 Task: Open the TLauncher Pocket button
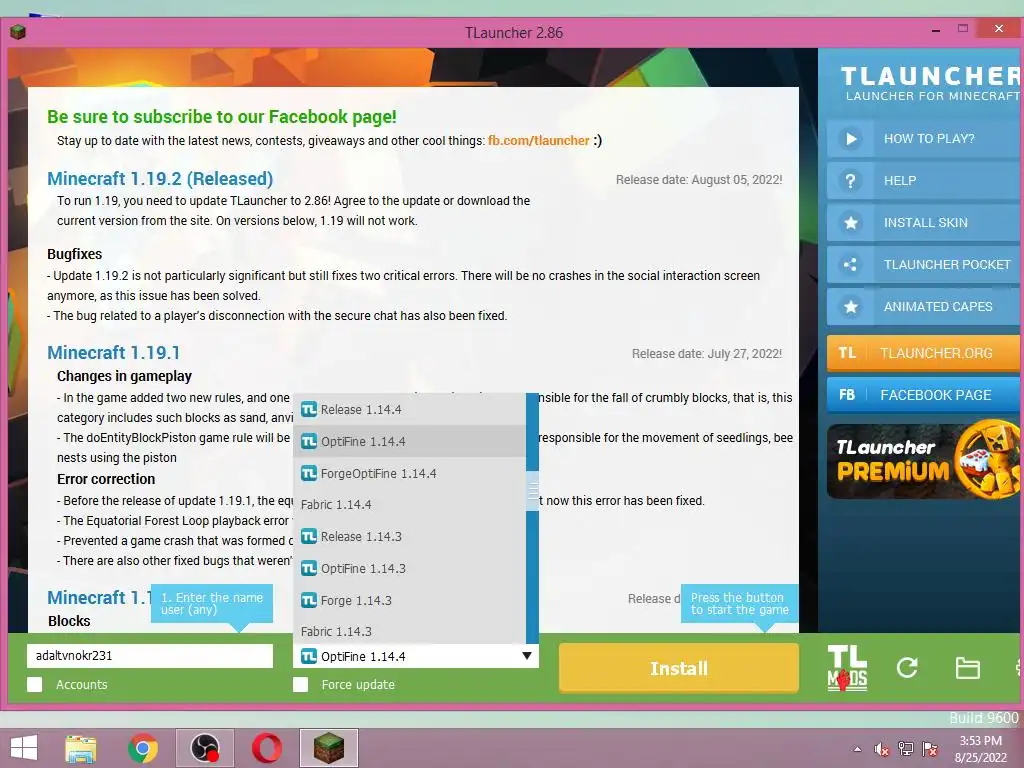924,264
